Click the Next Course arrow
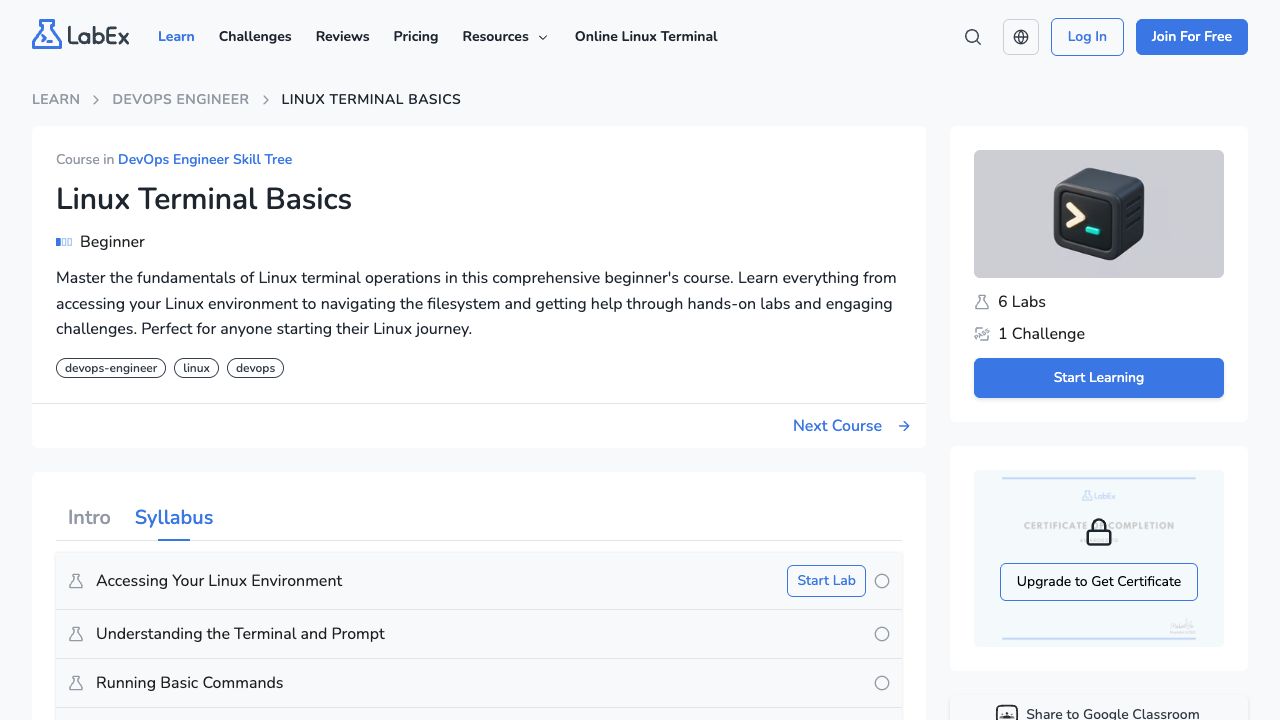Screen dimensions: 1280x720 [904, 426]
